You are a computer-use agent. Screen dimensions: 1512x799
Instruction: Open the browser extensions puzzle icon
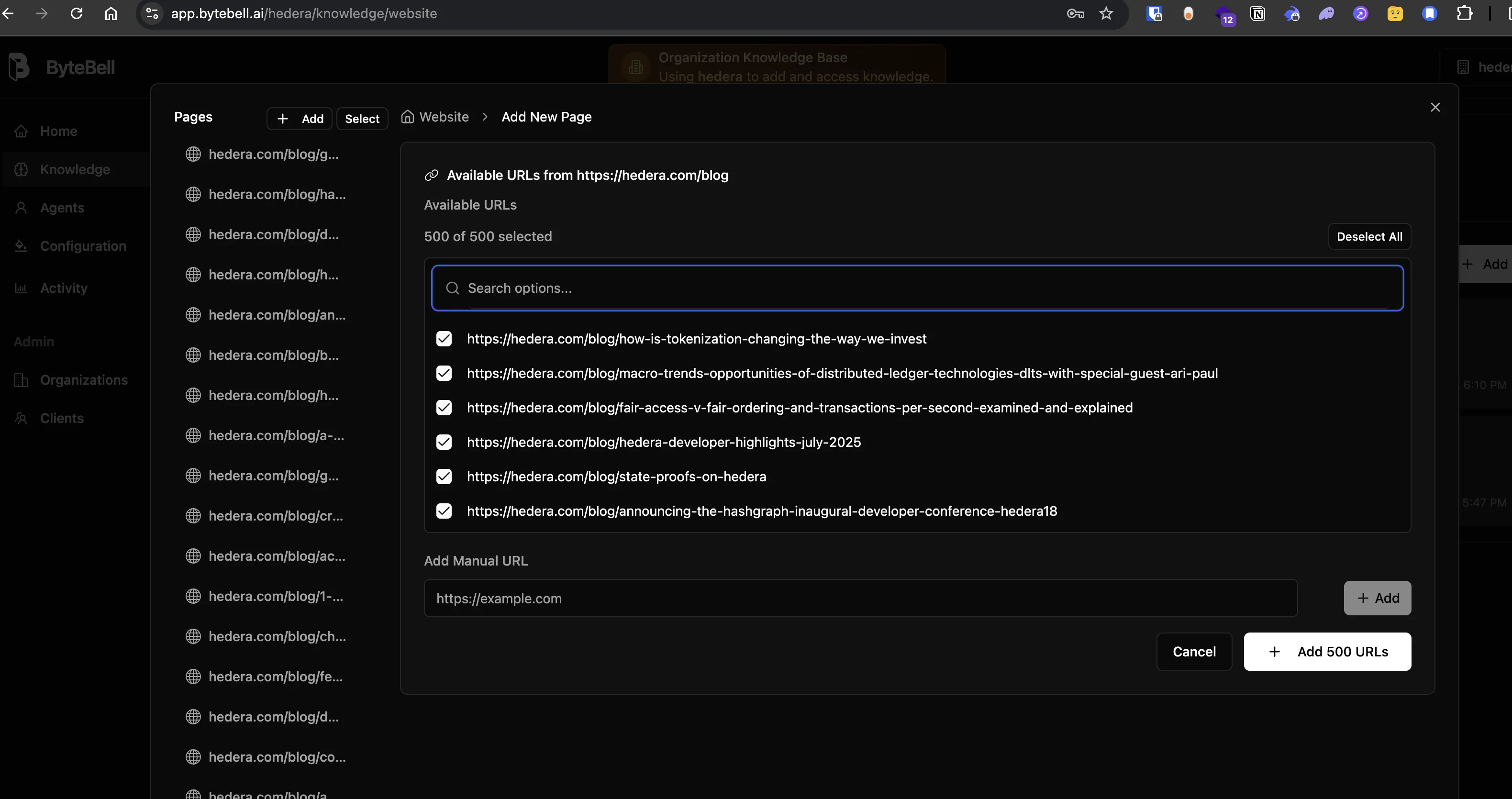click(1465, 13)
